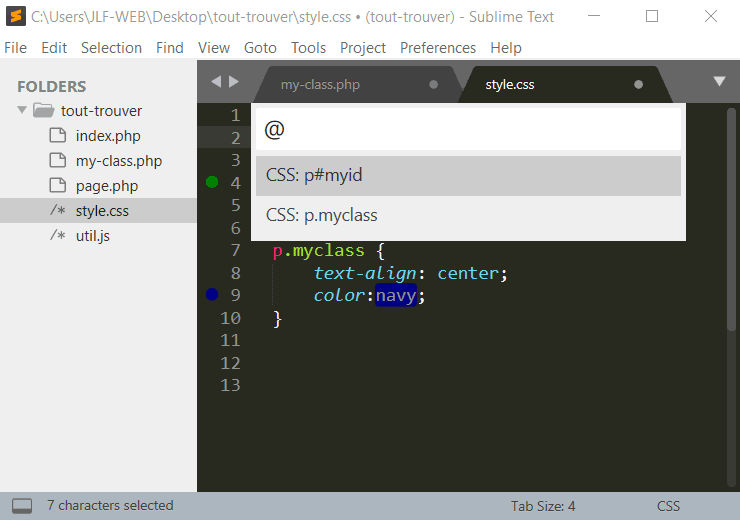
Task: Toggle side bar via status bar panel icon
Action: coord(22,506)
